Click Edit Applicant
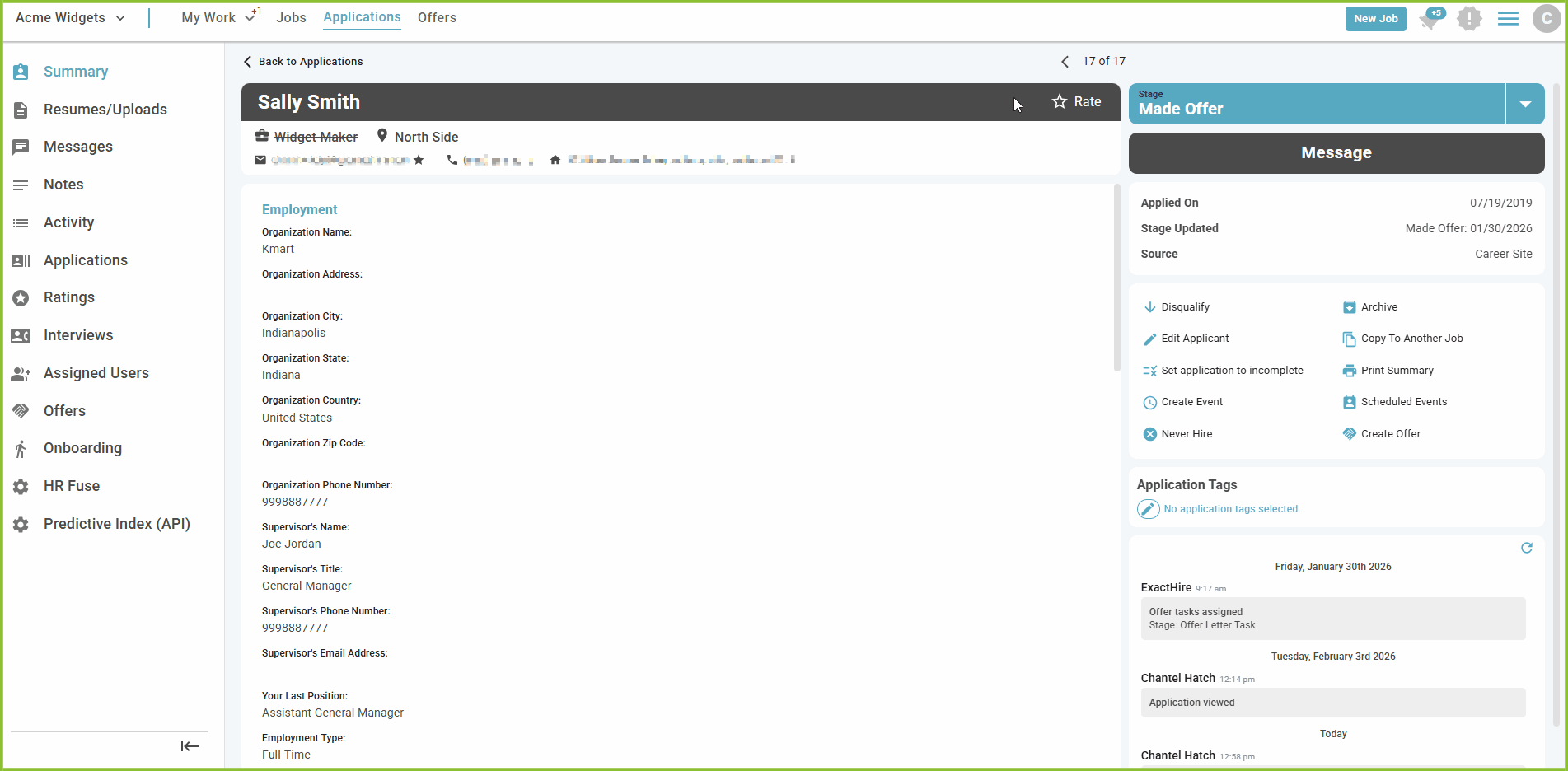 [x=1186, y=339]
